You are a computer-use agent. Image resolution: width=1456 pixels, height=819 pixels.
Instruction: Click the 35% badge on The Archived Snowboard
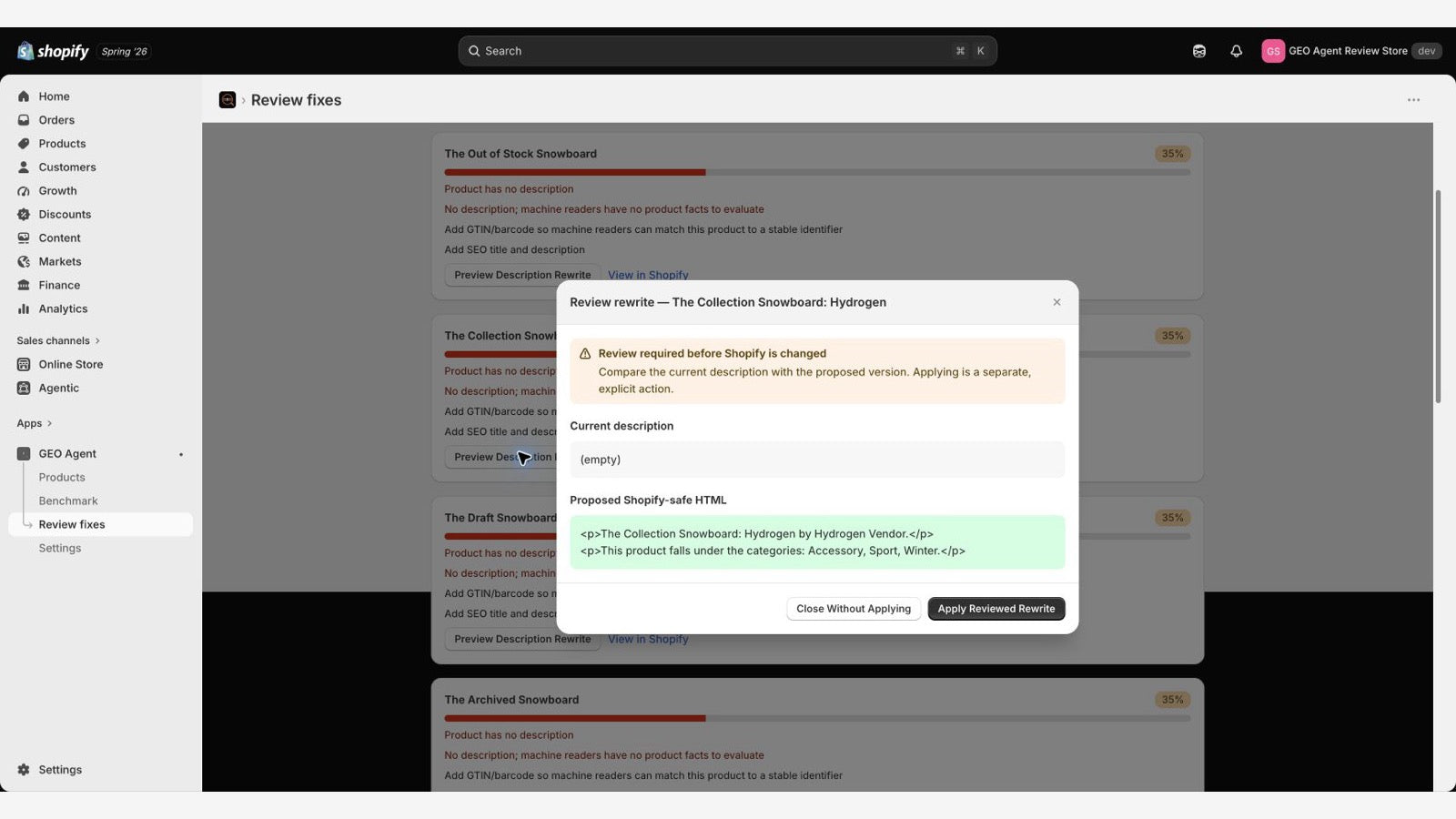[x=1172, y=700]
